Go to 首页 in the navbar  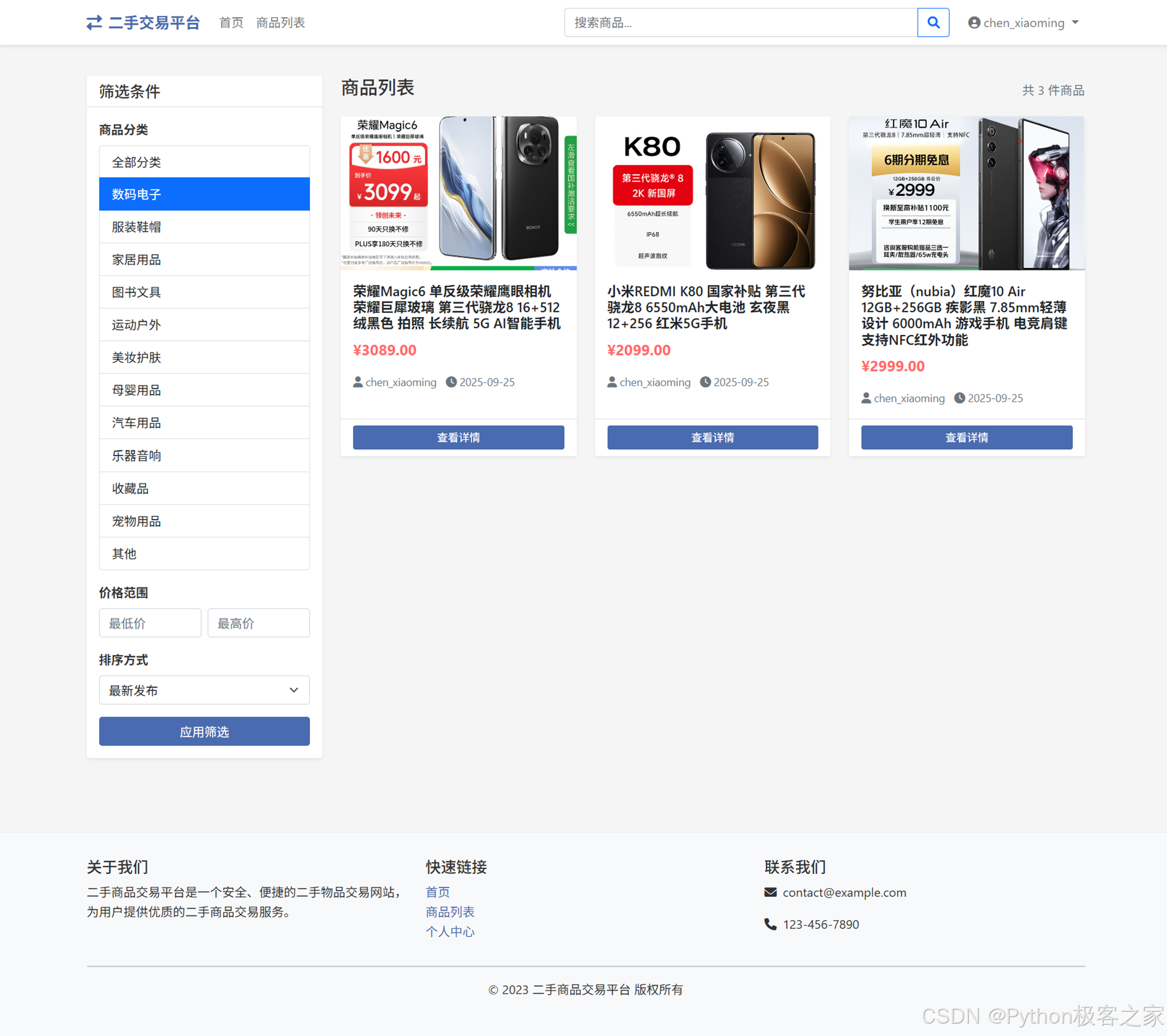(231, 22)
